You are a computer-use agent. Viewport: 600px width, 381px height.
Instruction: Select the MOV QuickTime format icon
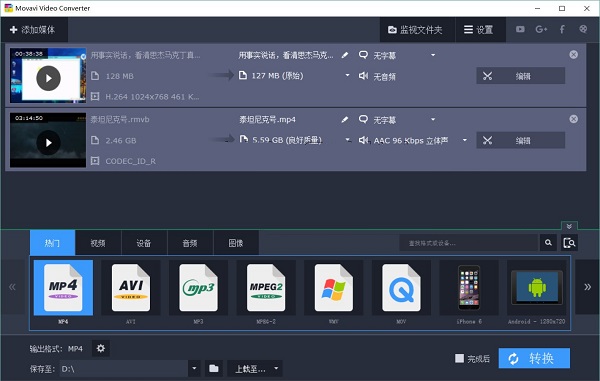coord(401,288)
